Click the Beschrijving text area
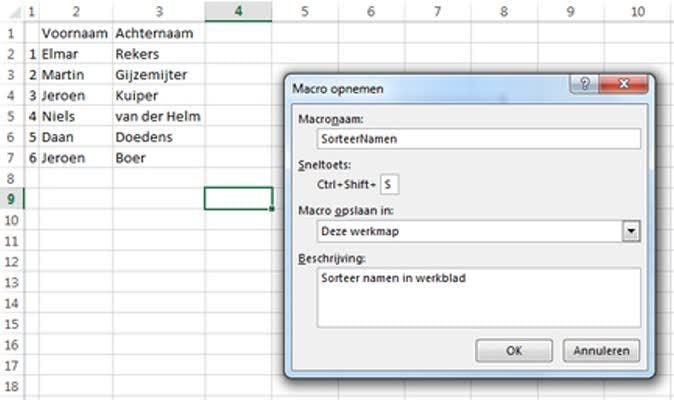 [478, 297]
